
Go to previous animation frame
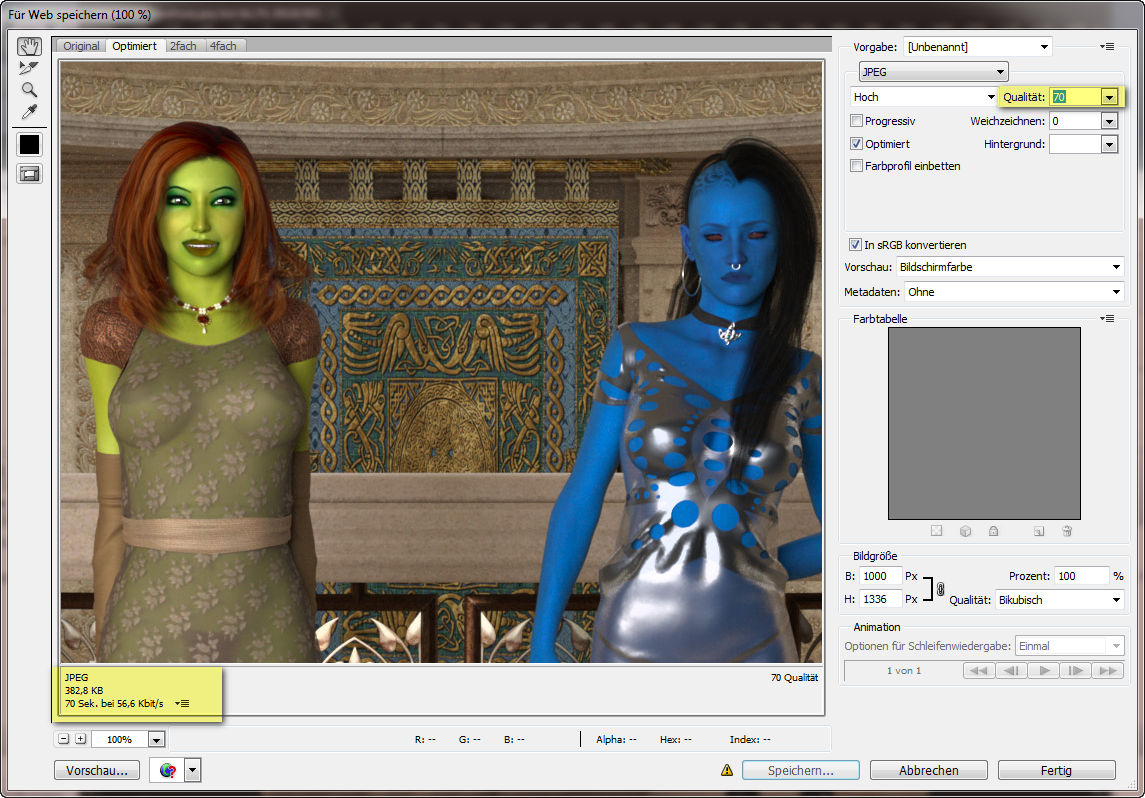(x=1011, y=670)
